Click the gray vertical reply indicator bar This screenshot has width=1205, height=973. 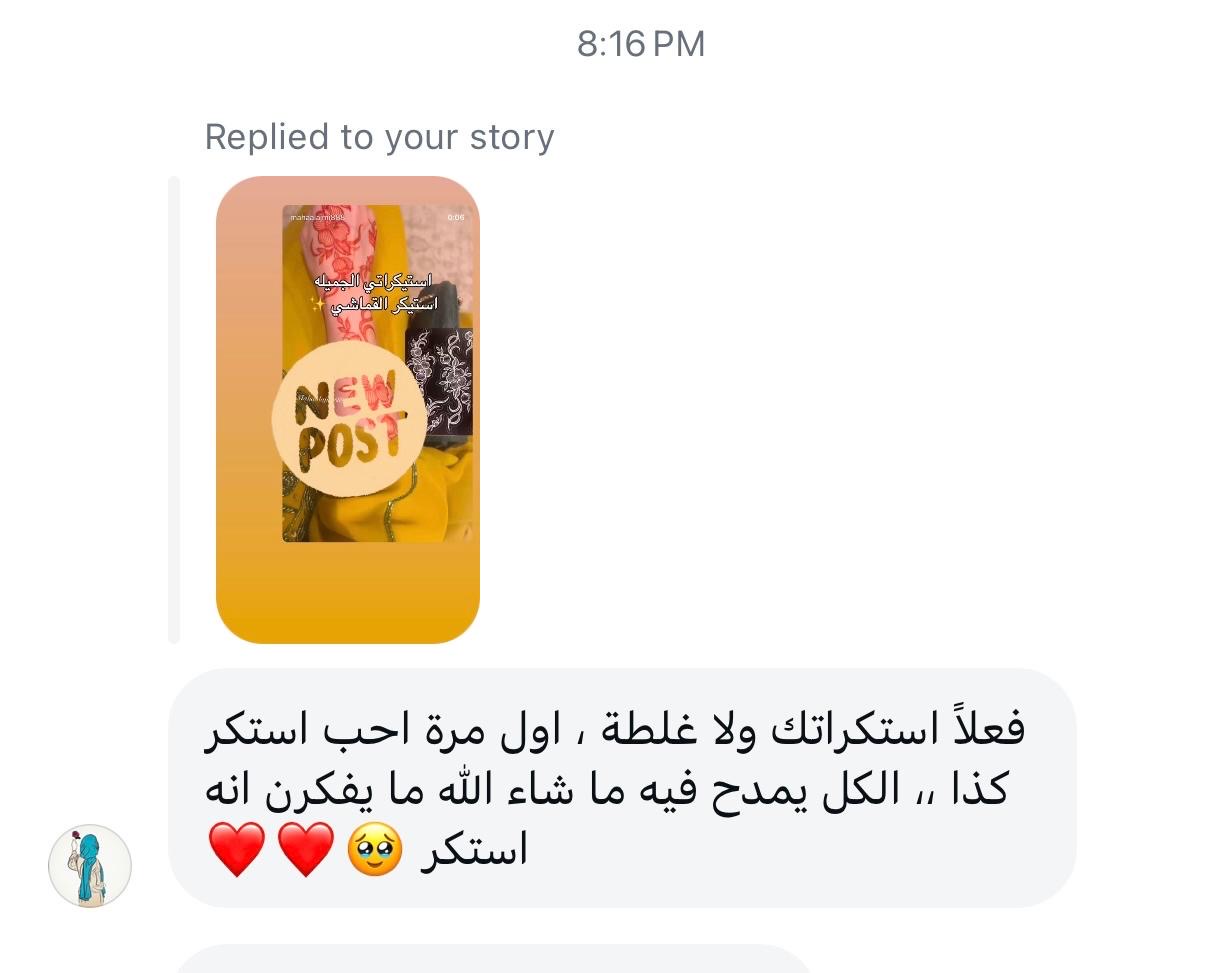point(174,410)
